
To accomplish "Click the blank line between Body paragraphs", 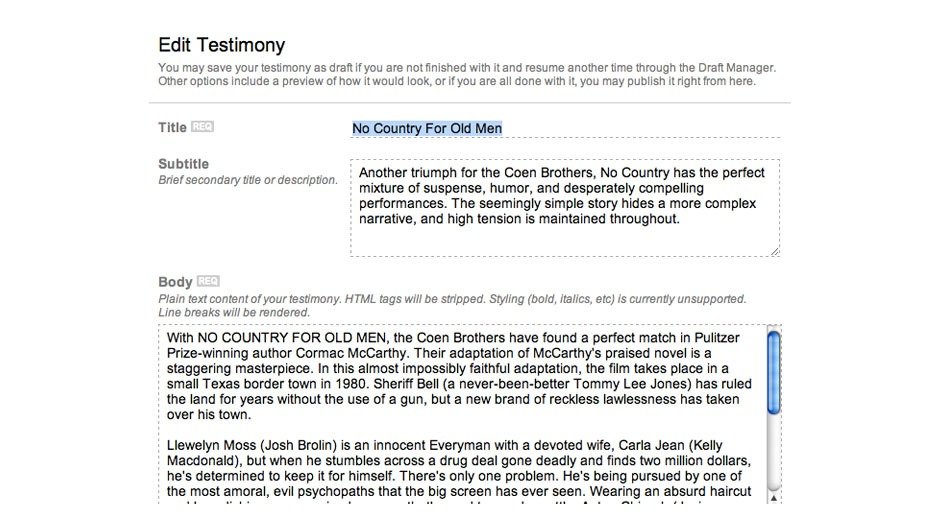I will (x=459, y=430).
